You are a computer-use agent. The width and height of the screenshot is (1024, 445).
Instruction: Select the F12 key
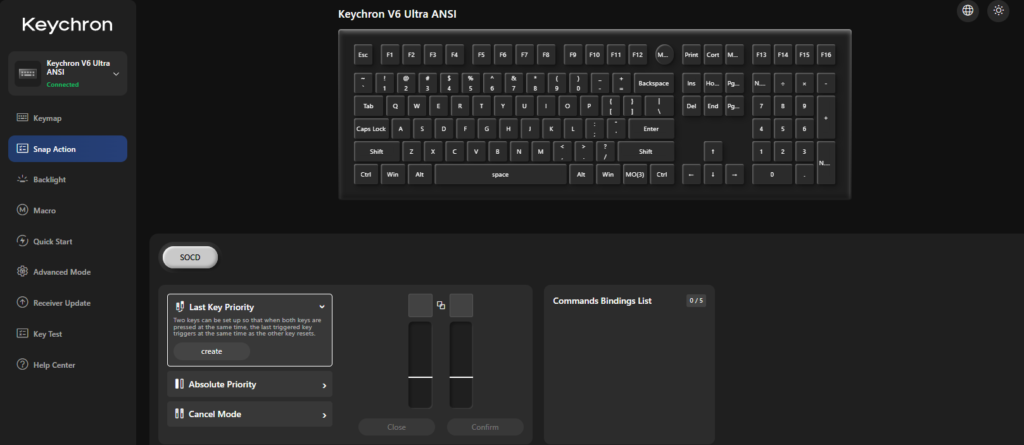pos(637,55)
